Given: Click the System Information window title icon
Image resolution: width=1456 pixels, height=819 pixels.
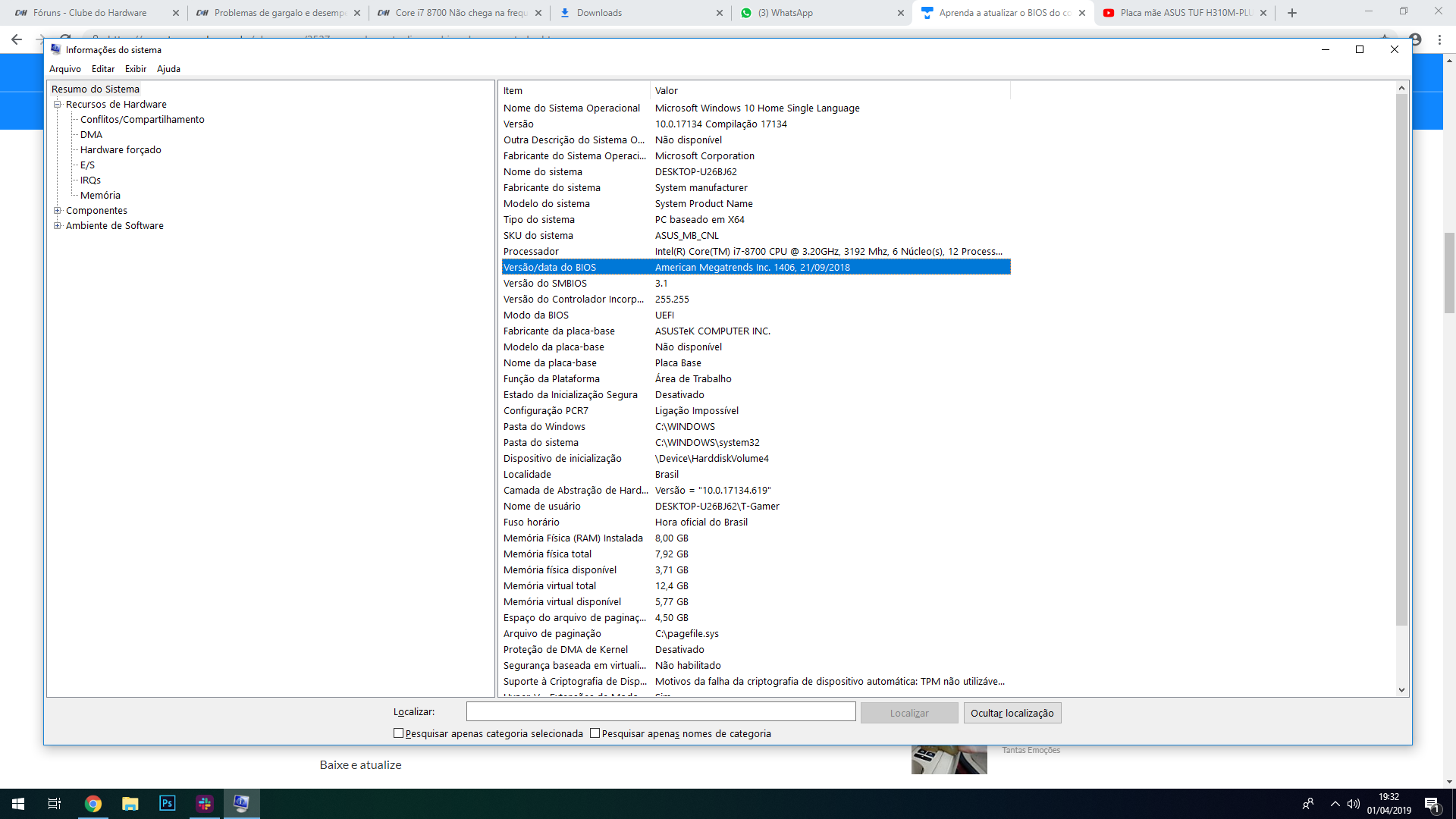Looking at the screenshot, I should [x=56, y=49].
